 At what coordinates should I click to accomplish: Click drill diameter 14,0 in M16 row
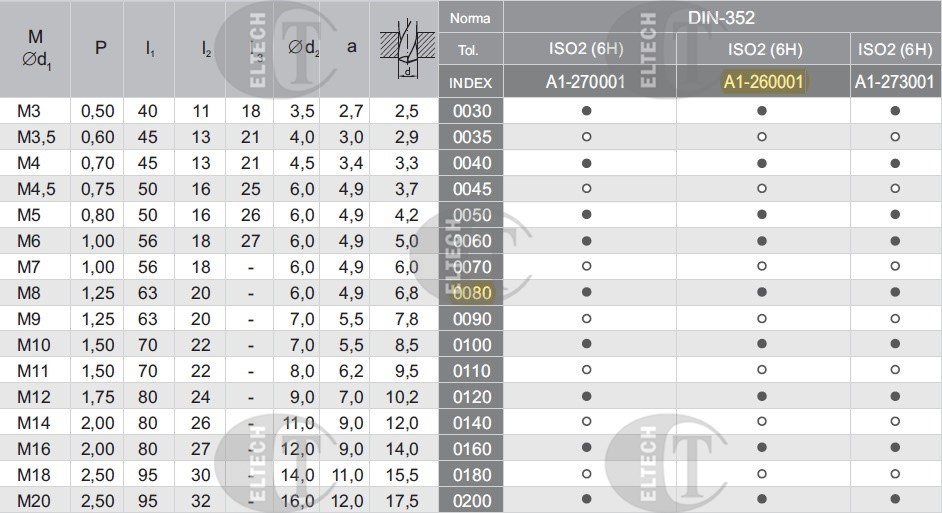(x=402, y=449)
